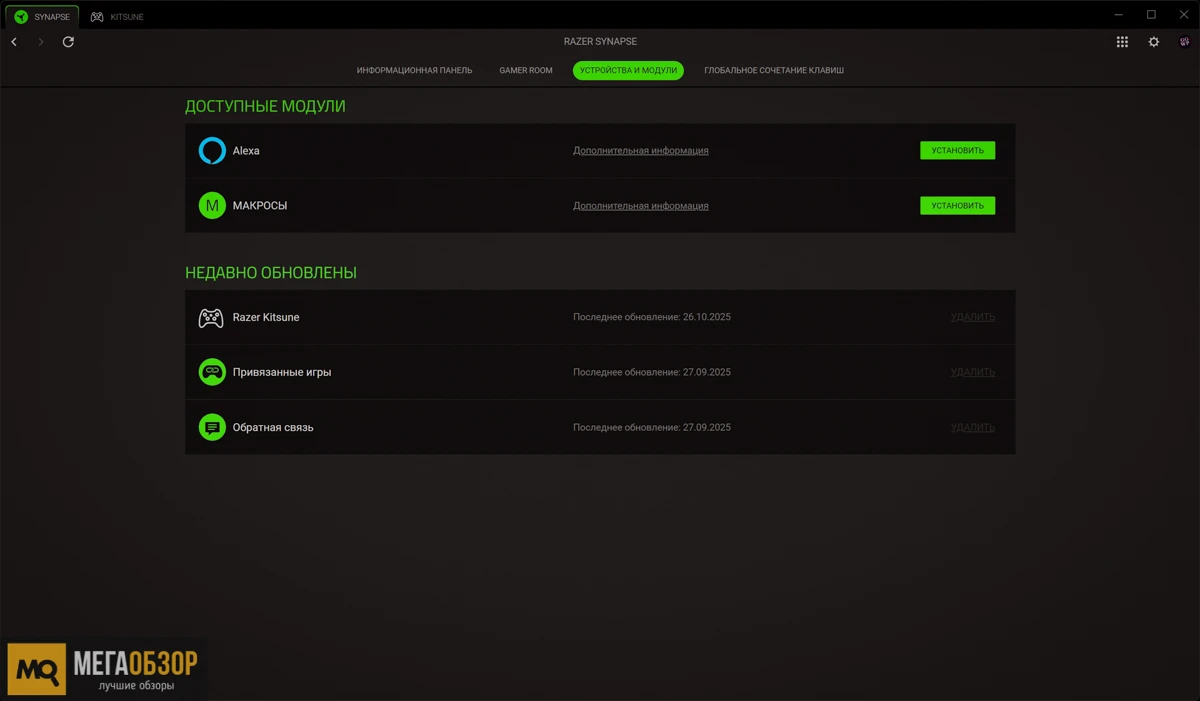Image resolution: width=1200 pixels, height=701 pixels.
Task: Install the Макросы module
Action: coord(957,206)
